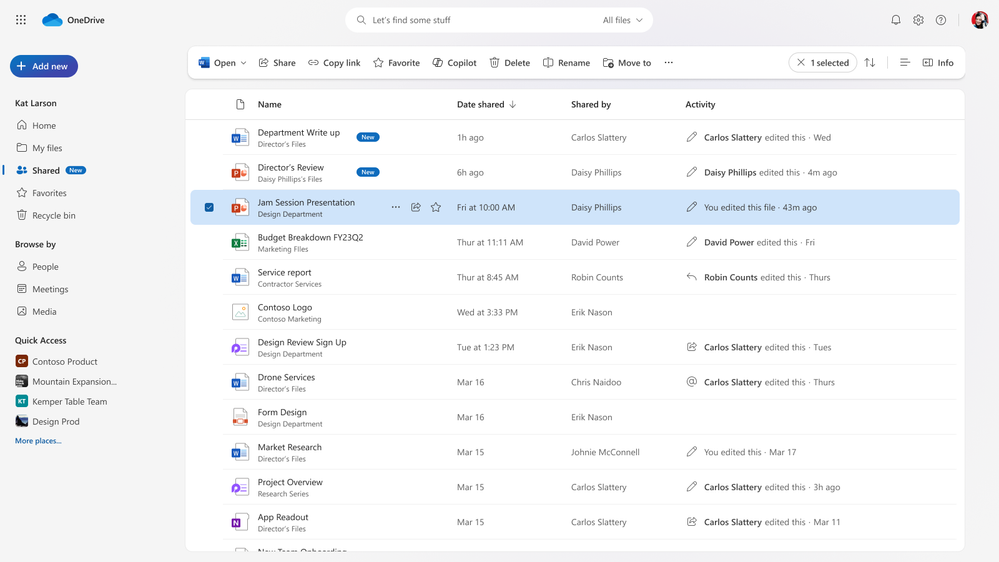Screen dimensions: 999x562
Task: Uncheck the Jam Session Presentation checkbox
Action: [x=209, y=208]
